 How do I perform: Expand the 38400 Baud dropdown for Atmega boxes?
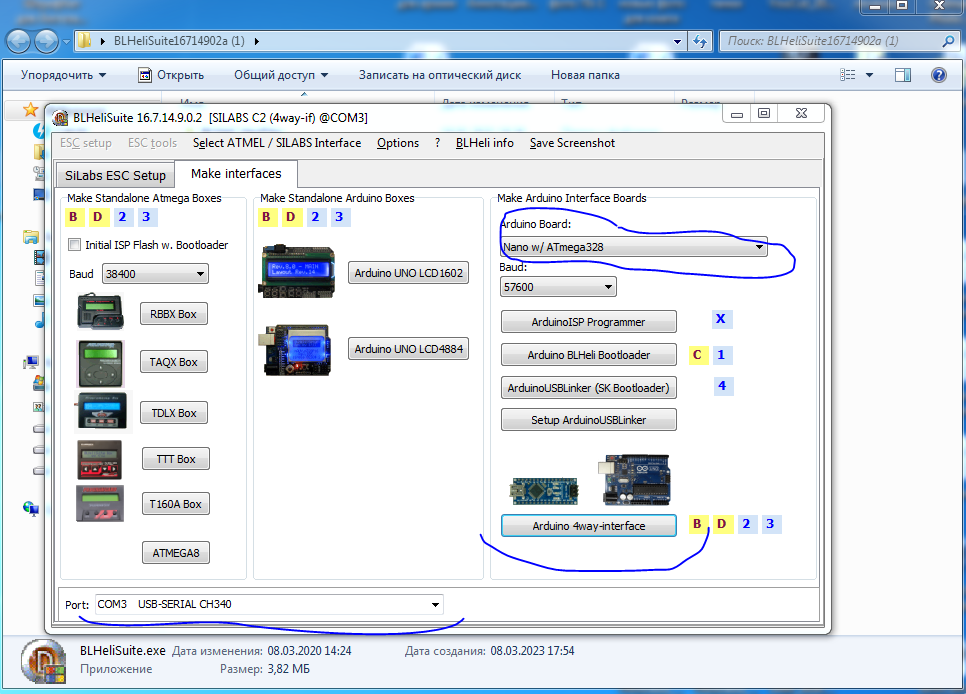(154, 274)
